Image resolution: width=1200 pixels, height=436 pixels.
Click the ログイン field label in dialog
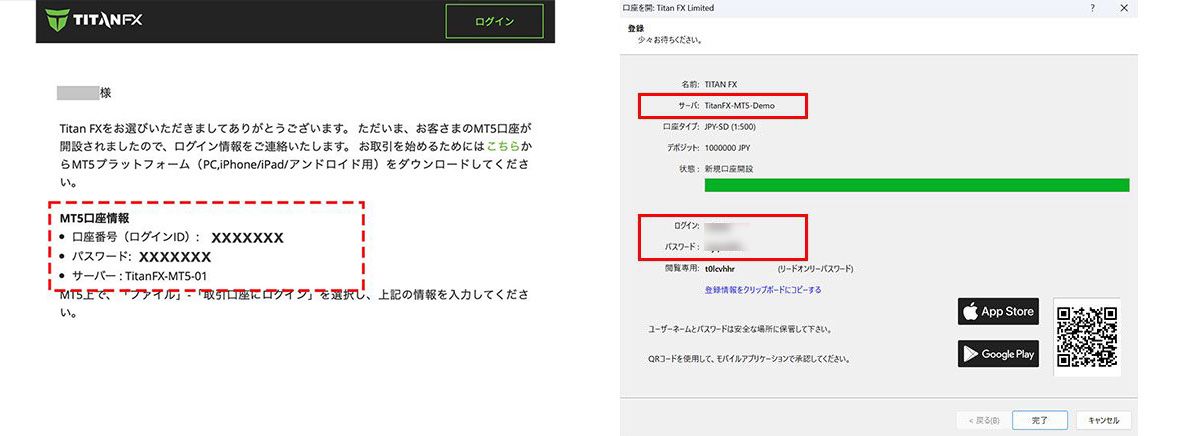(687, 226)
